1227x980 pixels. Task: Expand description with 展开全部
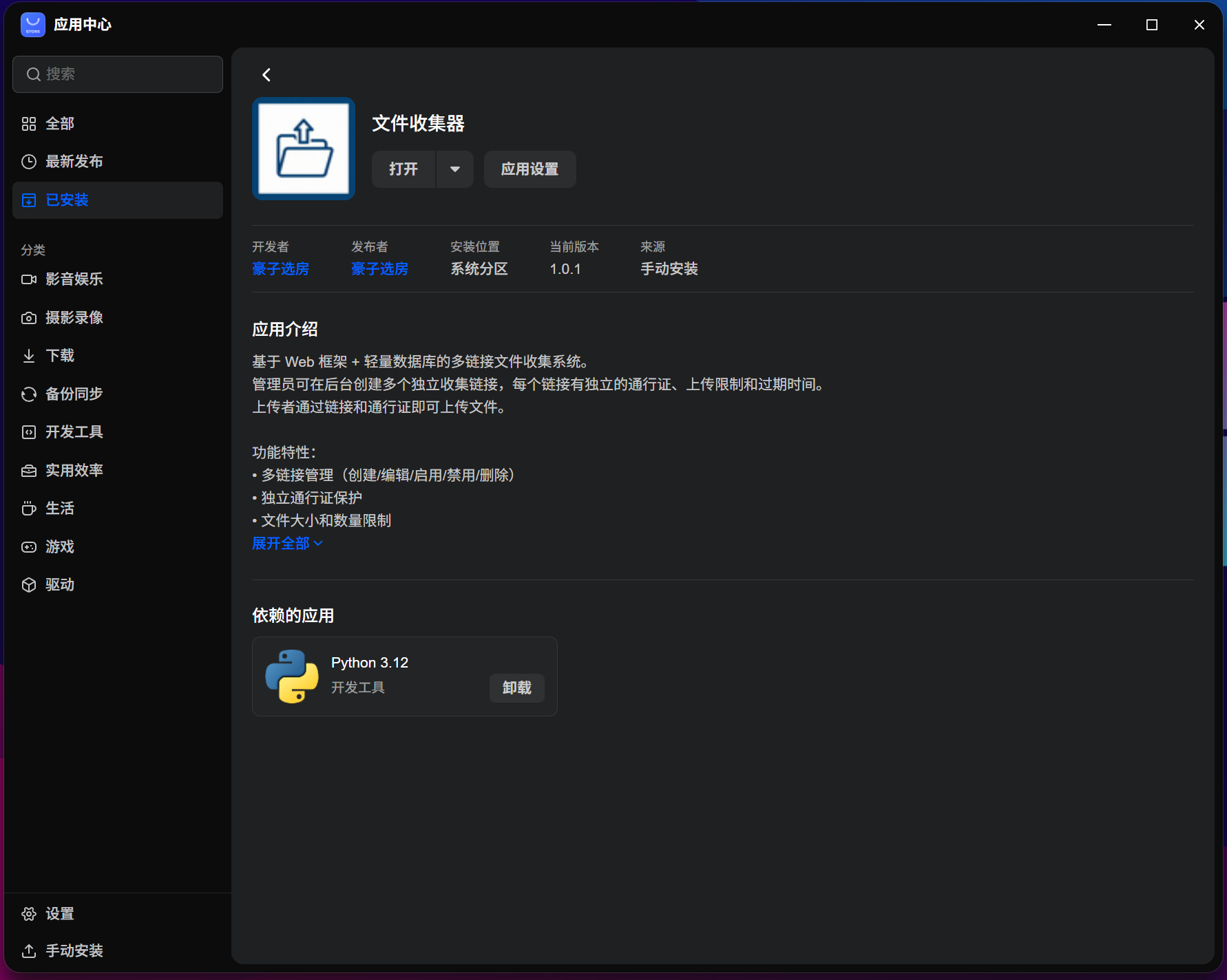click(x=287, y=544)
